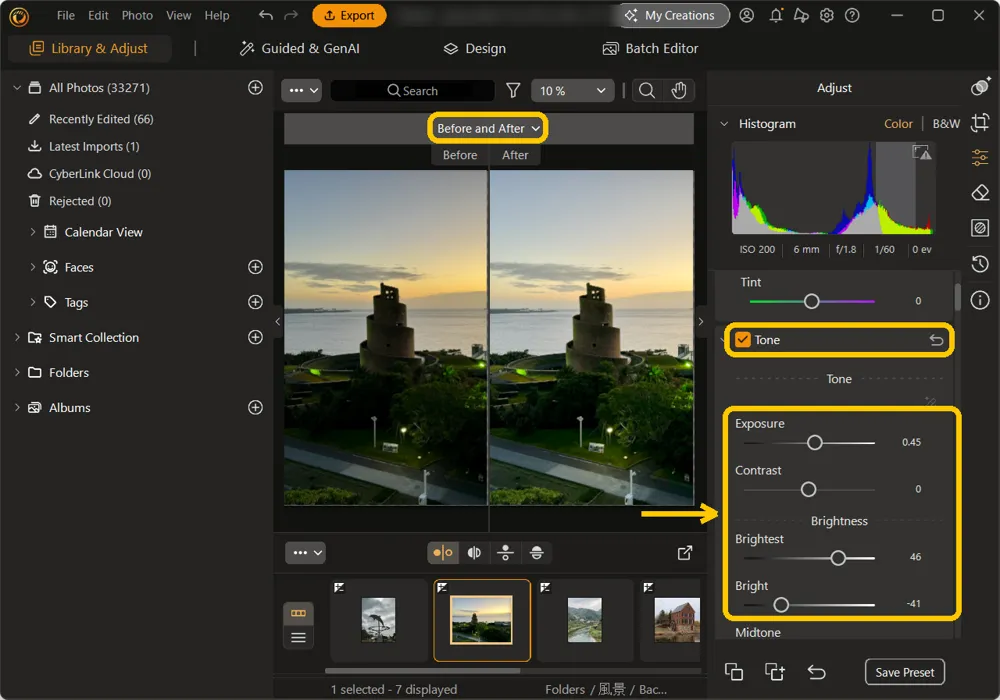Open the photo filter funnel
The height and width of the screenshot is (700, 1000).
(x=513, y=91)
